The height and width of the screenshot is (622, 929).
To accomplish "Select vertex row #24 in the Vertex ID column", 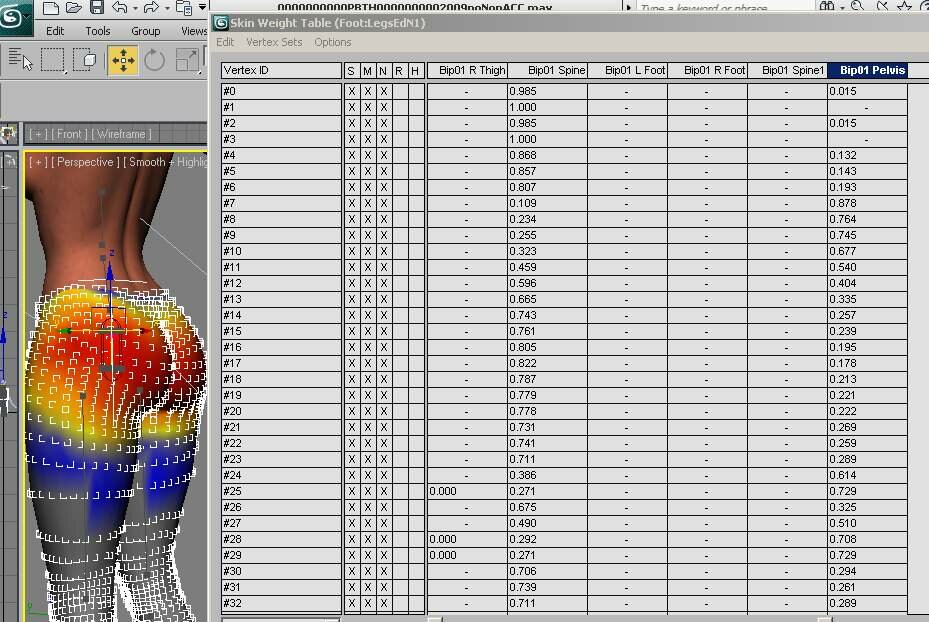I will click(281, 475).
